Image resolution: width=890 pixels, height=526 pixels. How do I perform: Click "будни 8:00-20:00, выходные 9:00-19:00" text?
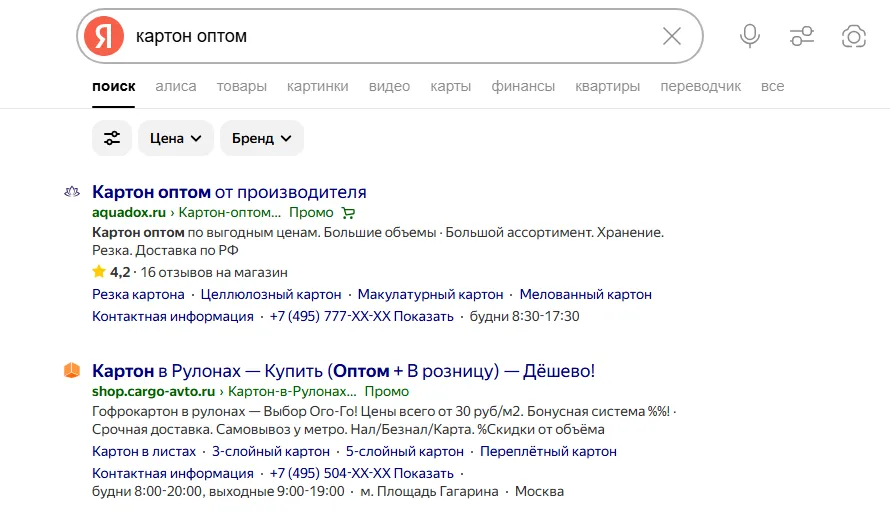pos(218,491)
